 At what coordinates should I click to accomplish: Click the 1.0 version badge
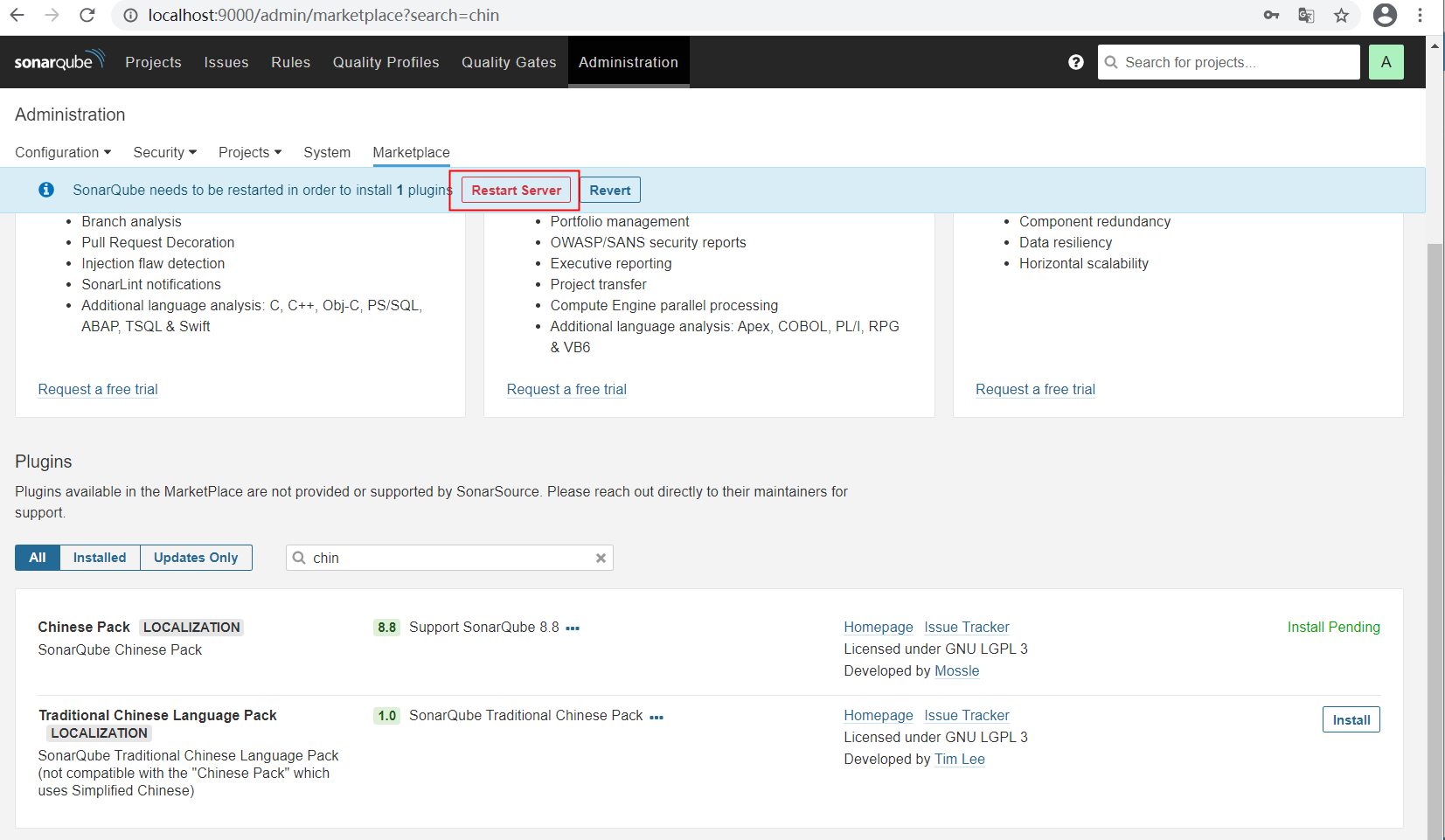[x=386, y=715]
